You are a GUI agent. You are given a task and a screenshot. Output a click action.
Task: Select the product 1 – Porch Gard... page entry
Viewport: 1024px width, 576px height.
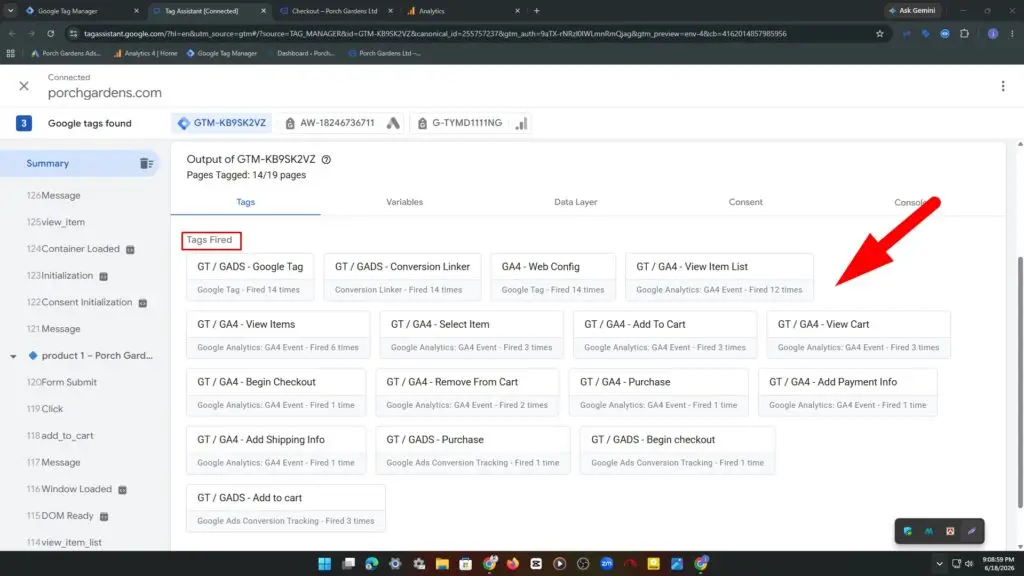(97, 355)
